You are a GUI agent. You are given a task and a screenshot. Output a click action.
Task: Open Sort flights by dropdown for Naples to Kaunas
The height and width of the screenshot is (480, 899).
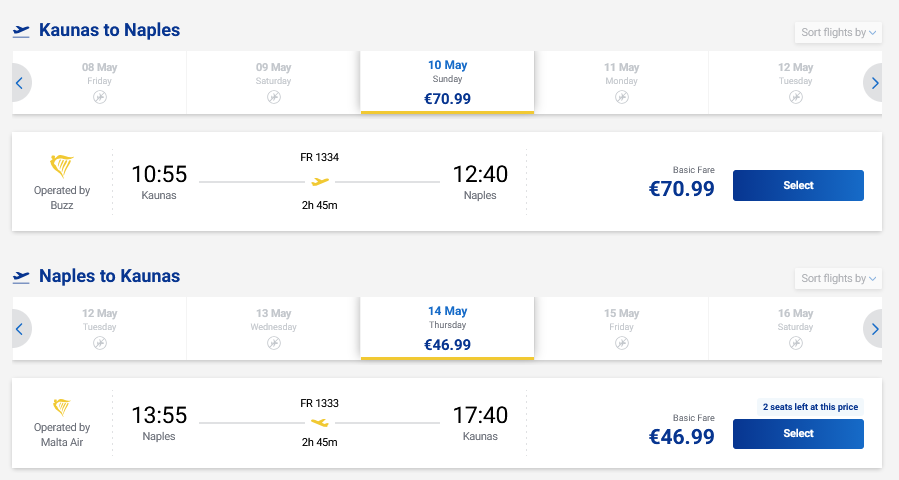[838, 279]
